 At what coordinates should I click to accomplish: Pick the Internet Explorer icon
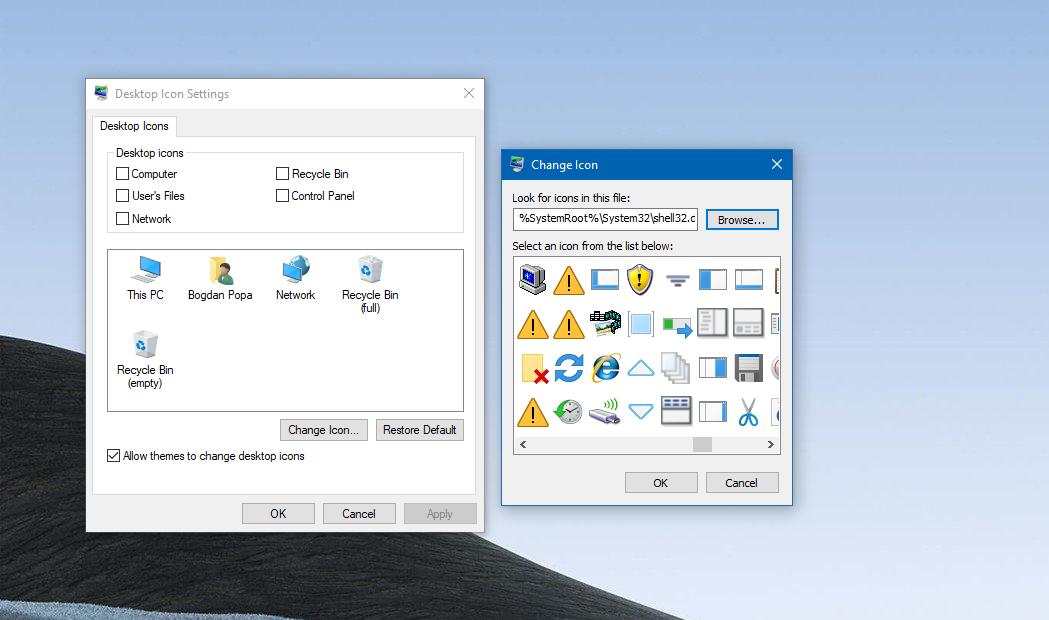605,368
